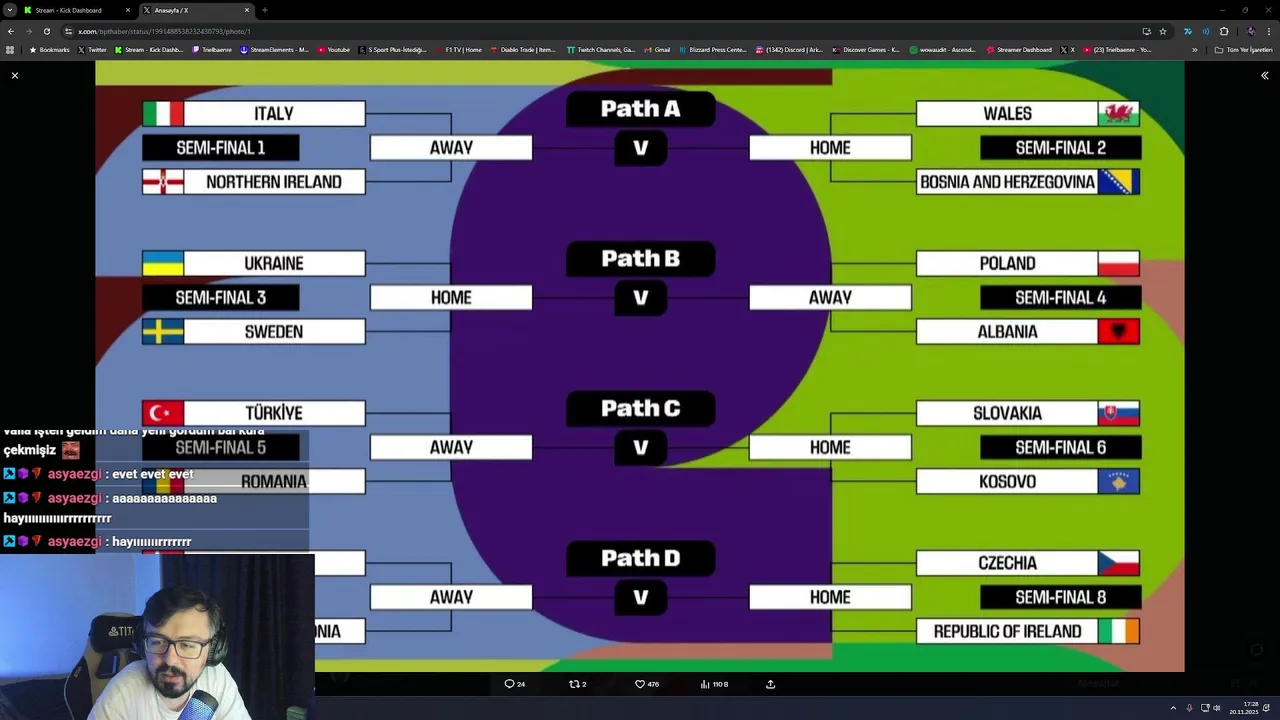The height and width of the screenshot is (720, 1280).
Task: Open the Bookmarks star folder
Action: coord(49,49)
